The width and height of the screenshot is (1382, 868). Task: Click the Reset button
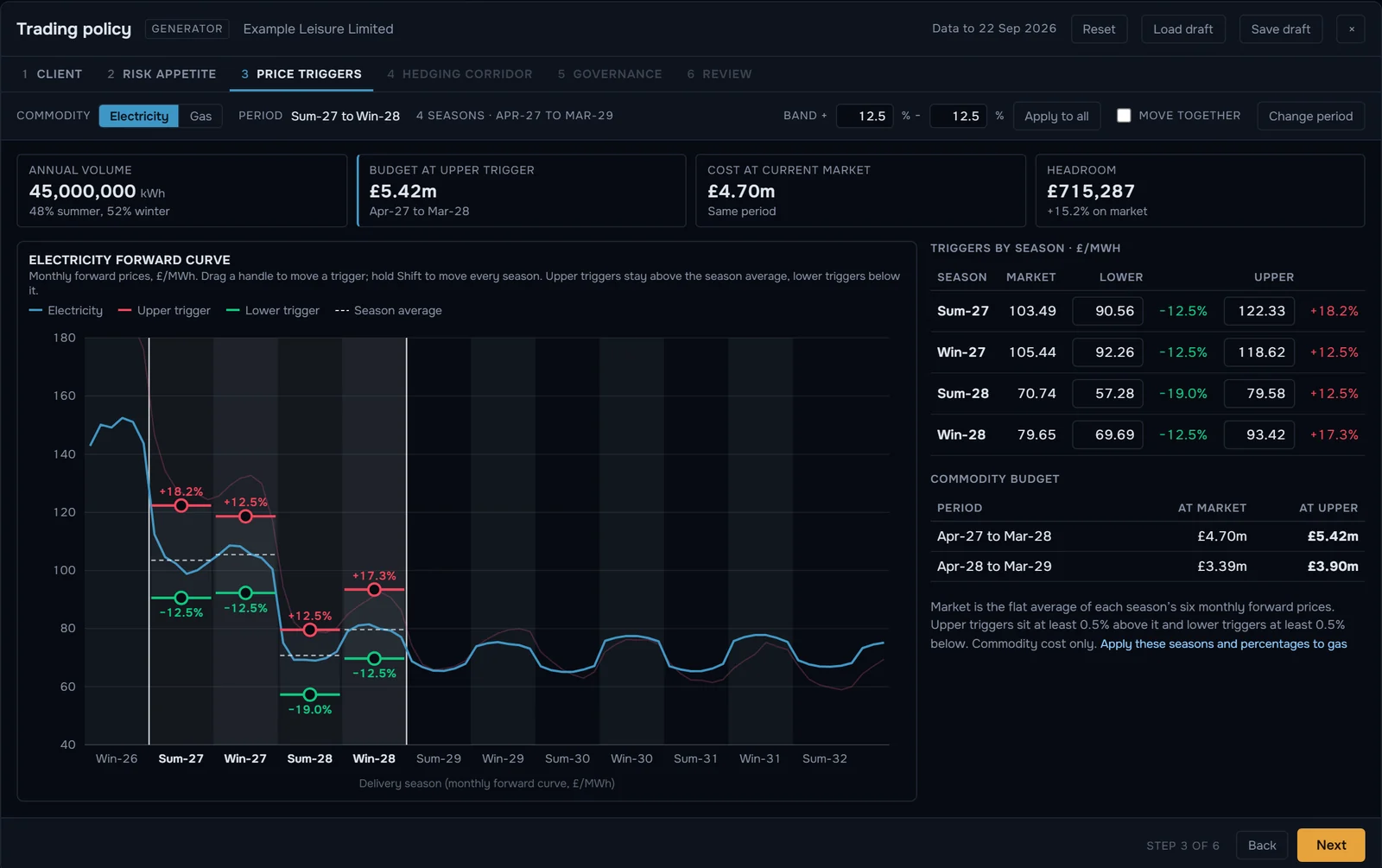1099,29
